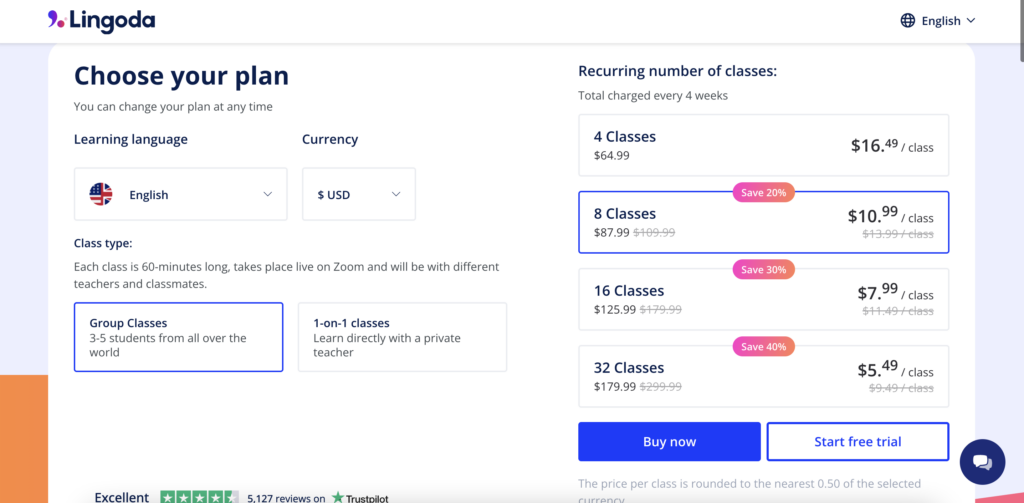The height and width of the screenshot is (503, 1024).
Task: Click the globe language icon
Action: [x=908, y=20]
